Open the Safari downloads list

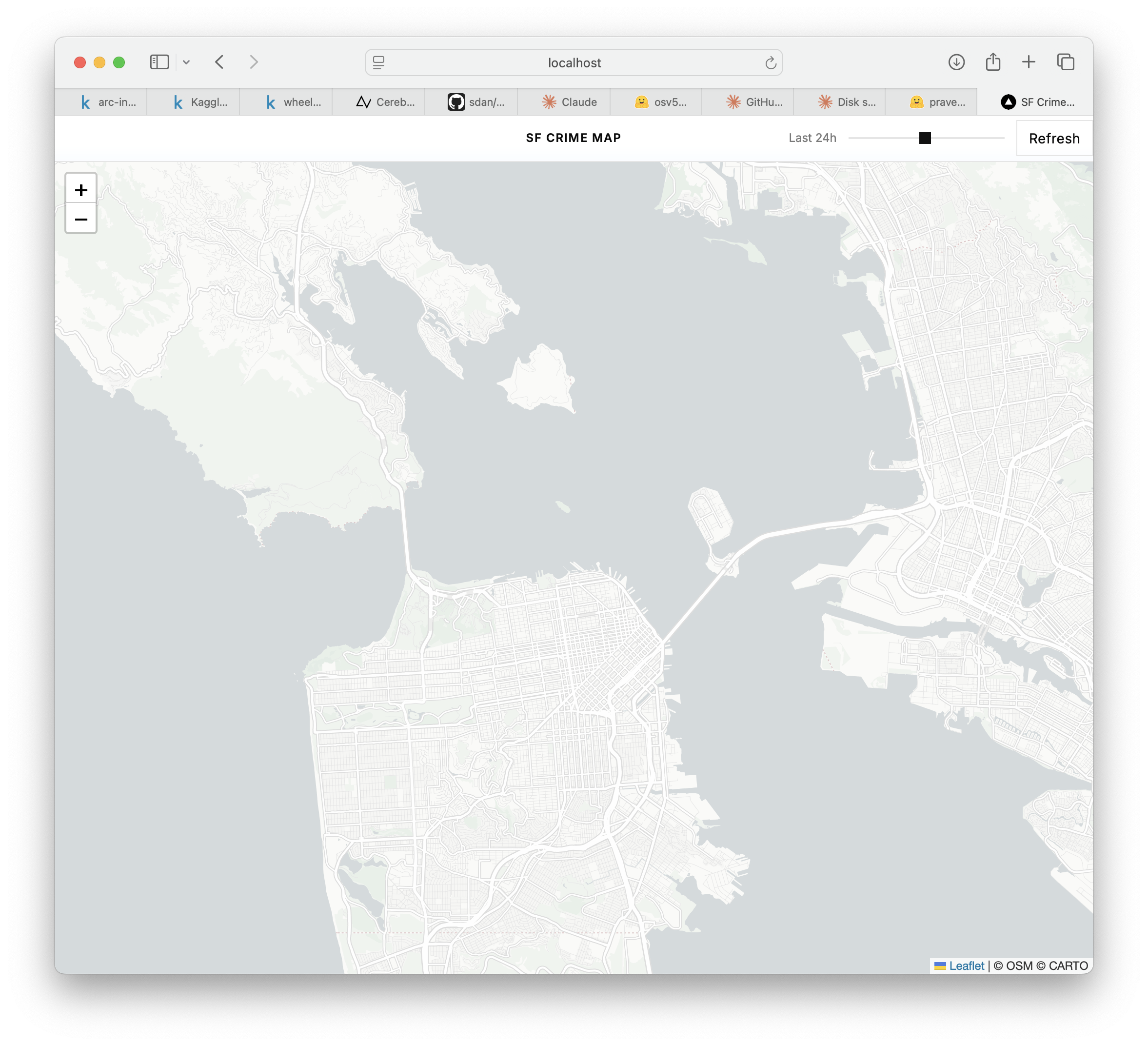[x=956, y=62]
